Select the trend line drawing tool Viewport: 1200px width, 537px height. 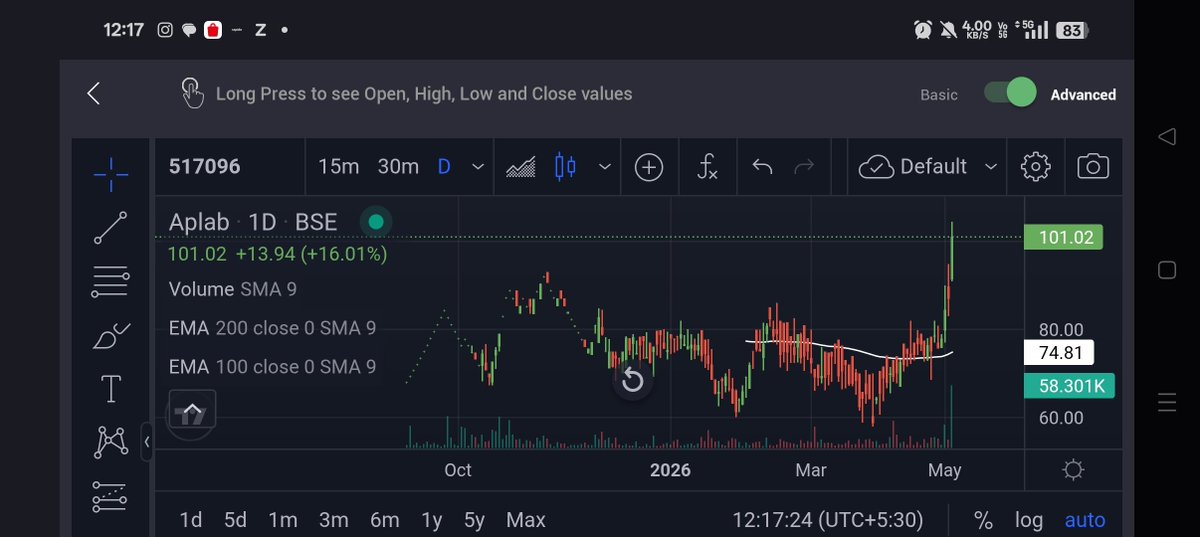point(111,228)
